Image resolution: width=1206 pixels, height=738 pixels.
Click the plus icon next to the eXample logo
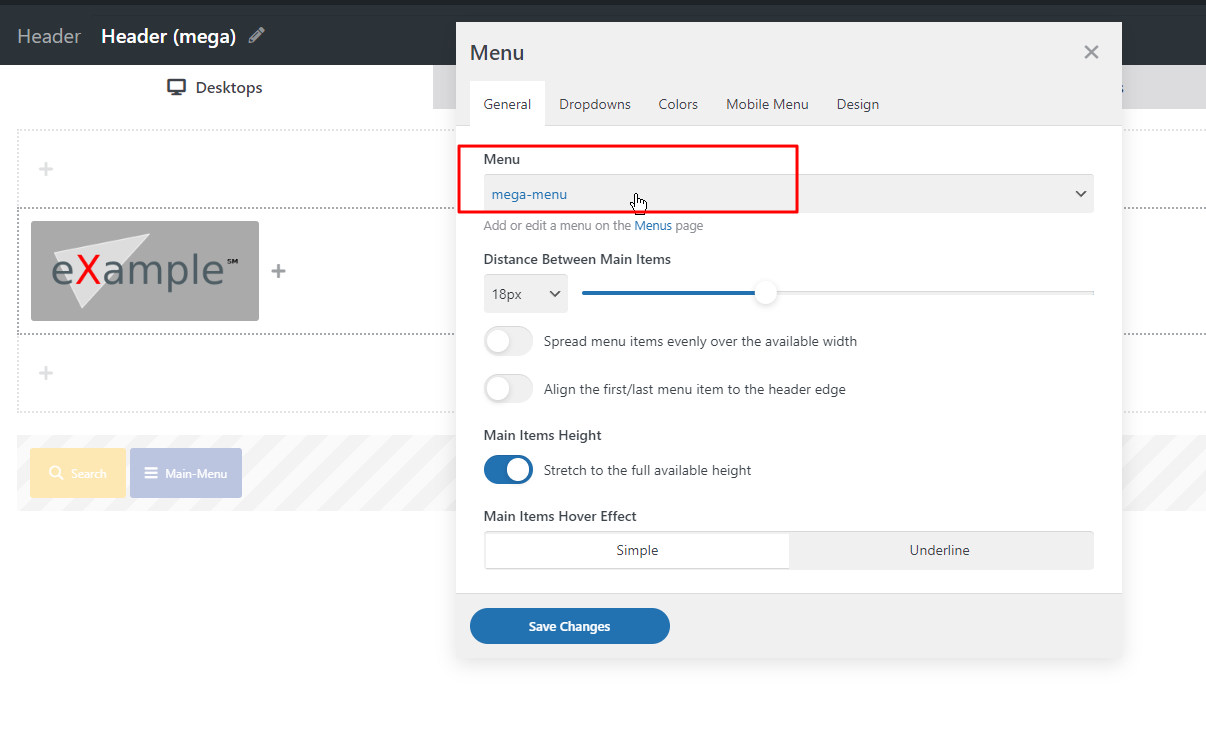coord(279,271)
